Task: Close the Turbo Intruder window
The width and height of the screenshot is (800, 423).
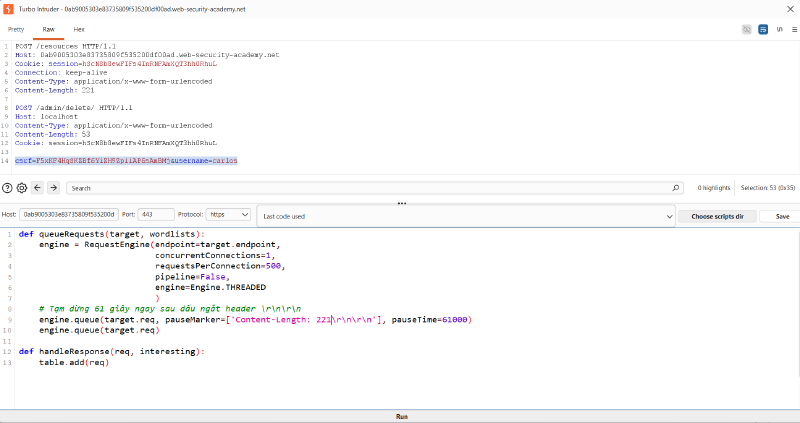Action: pos(790,9)
